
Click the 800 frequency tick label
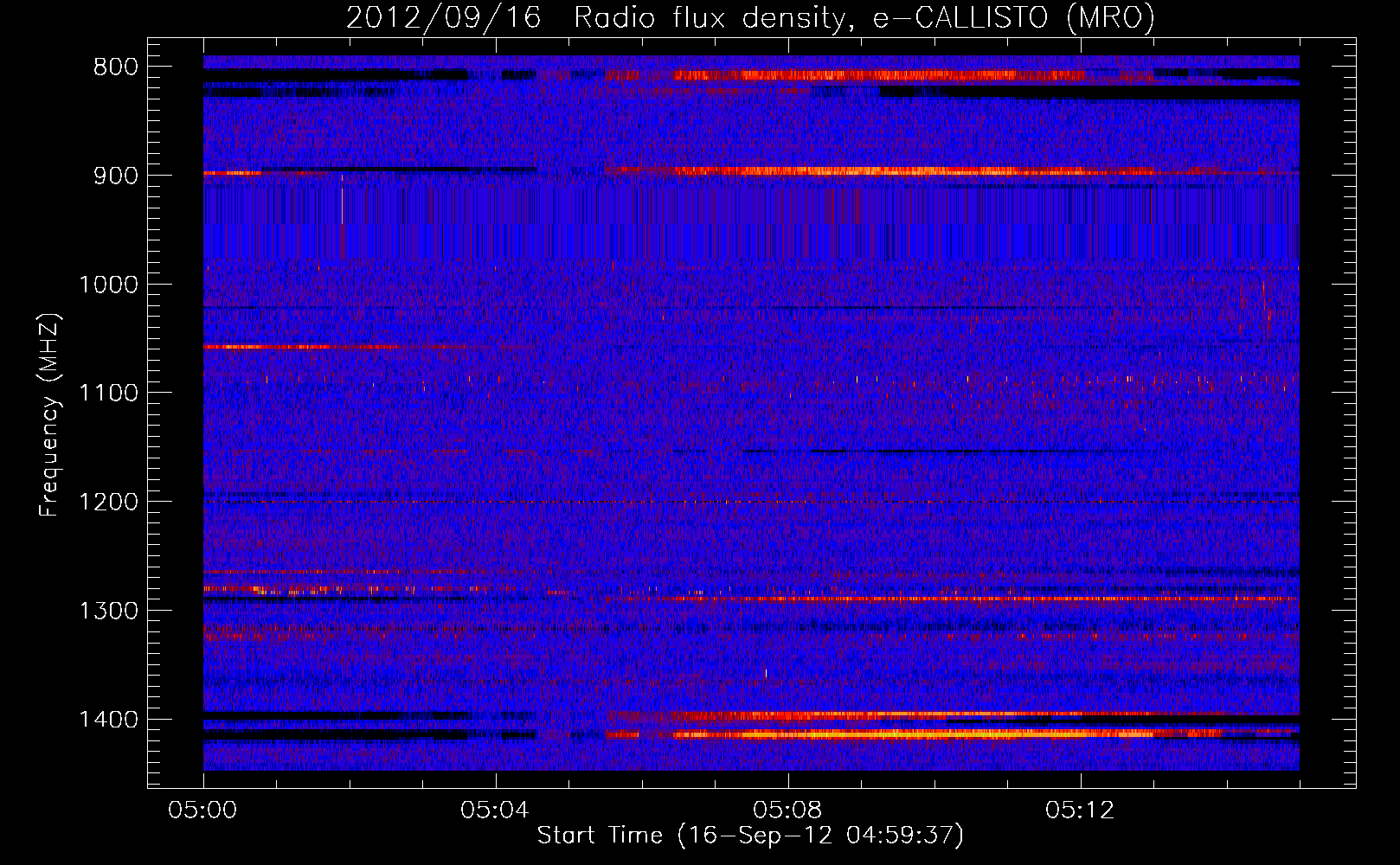coord(116,67)
